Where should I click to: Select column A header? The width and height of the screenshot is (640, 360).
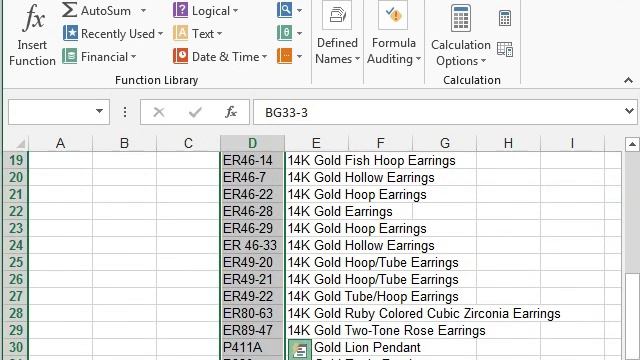(60, 143)
